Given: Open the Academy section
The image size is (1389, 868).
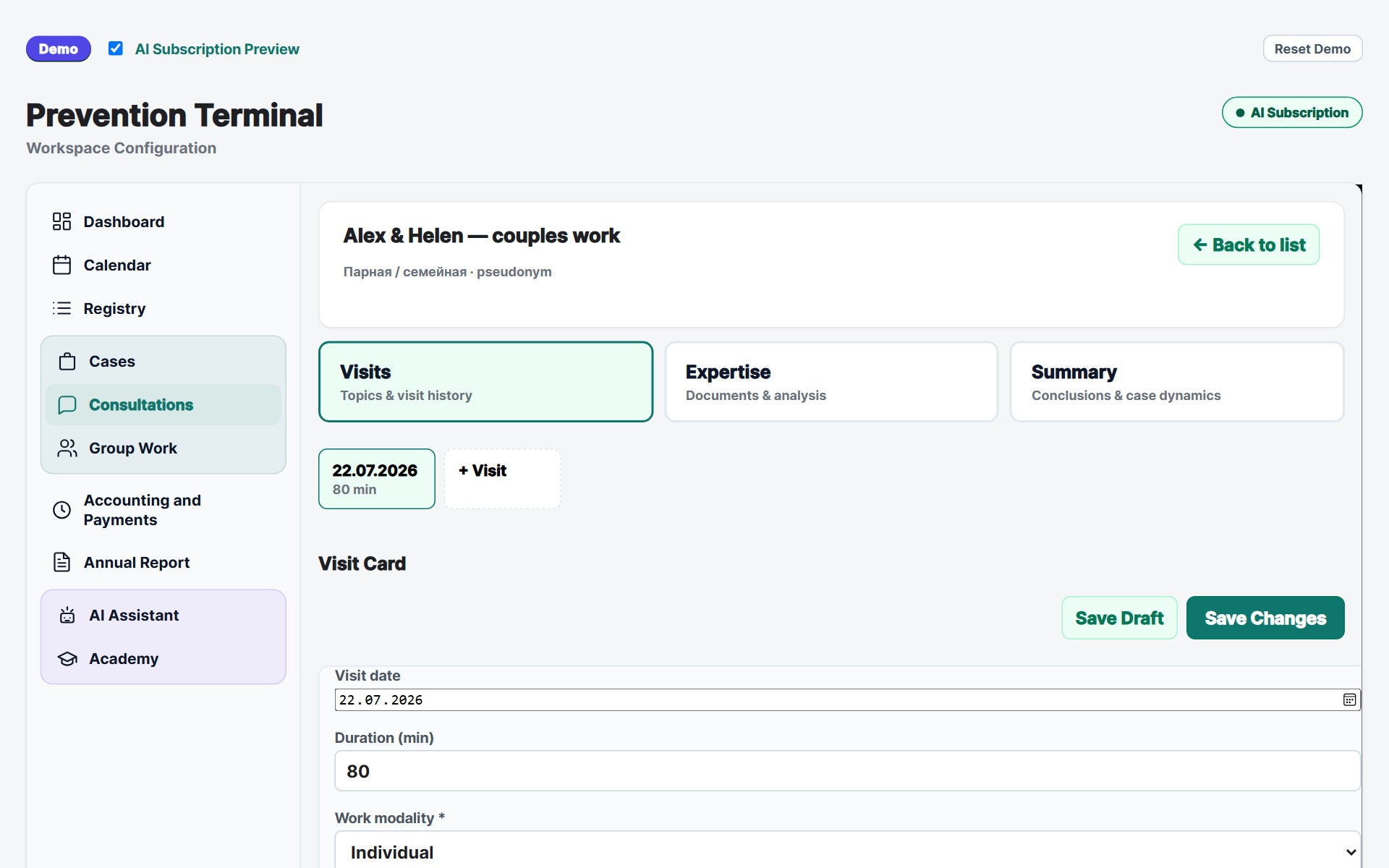Looking at the screenshot, I should (163, 658).
